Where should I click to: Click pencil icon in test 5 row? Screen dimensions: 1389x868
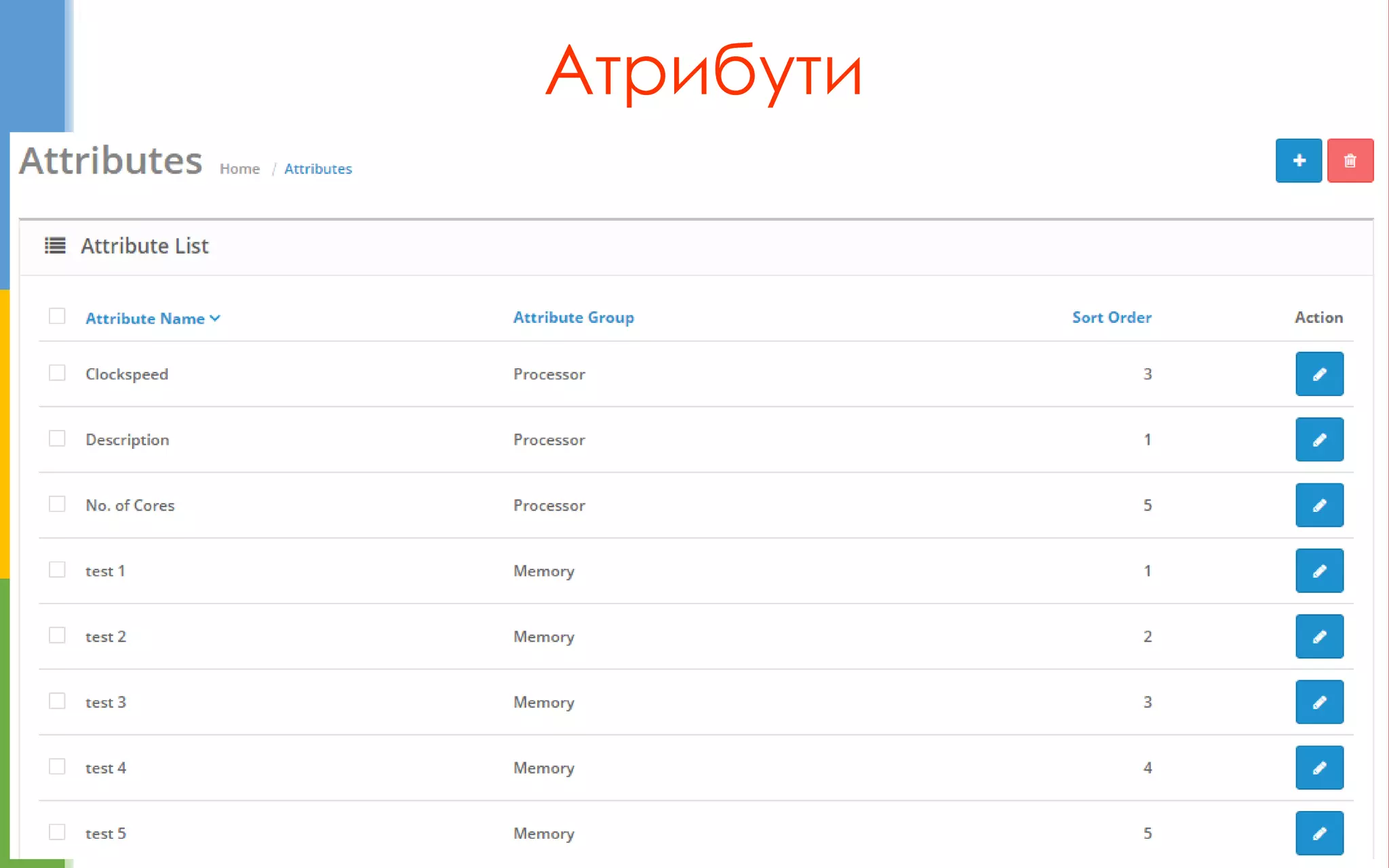pos(1319,833)
